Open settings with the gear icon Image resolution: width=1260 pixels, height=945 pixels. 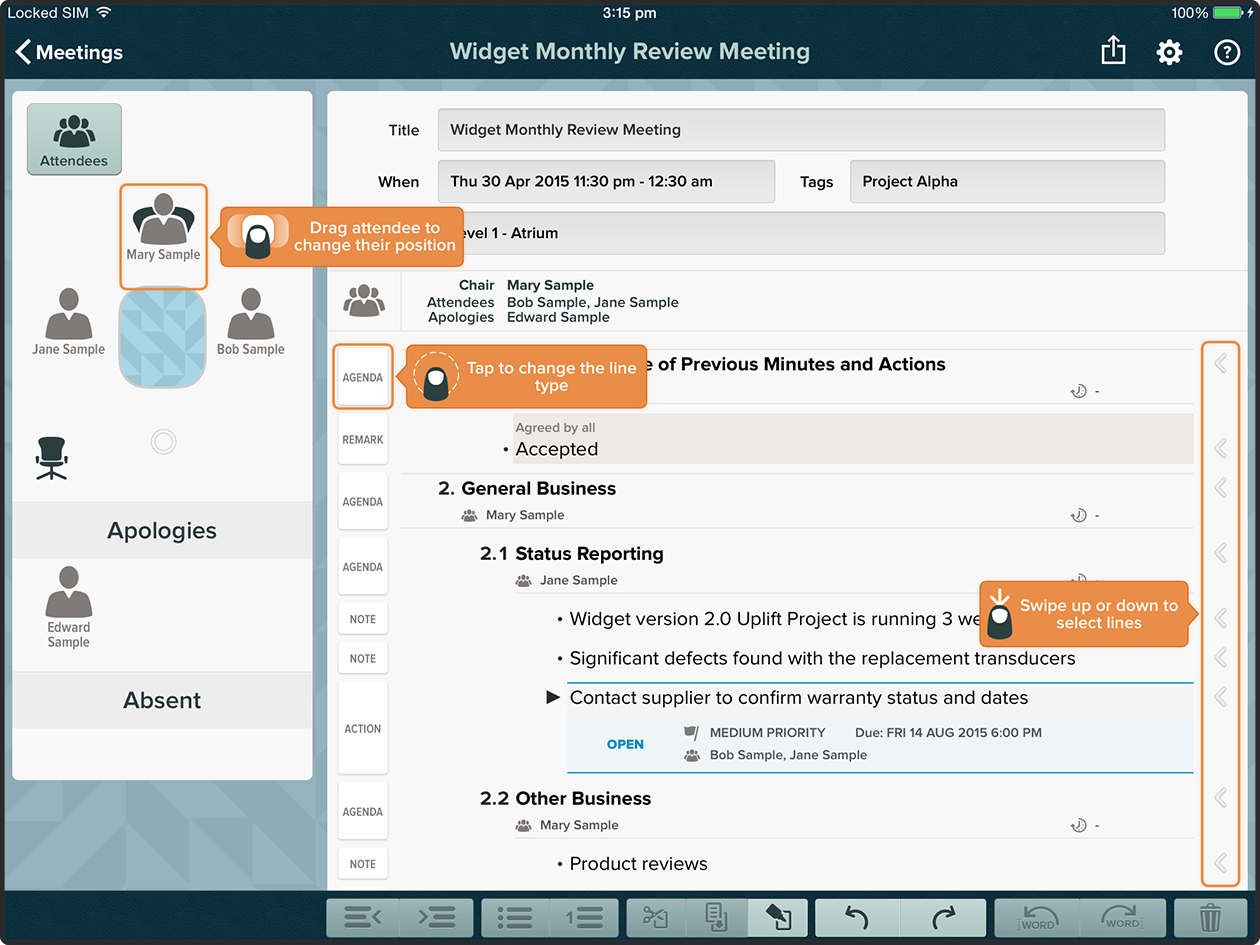[1169, 52]
